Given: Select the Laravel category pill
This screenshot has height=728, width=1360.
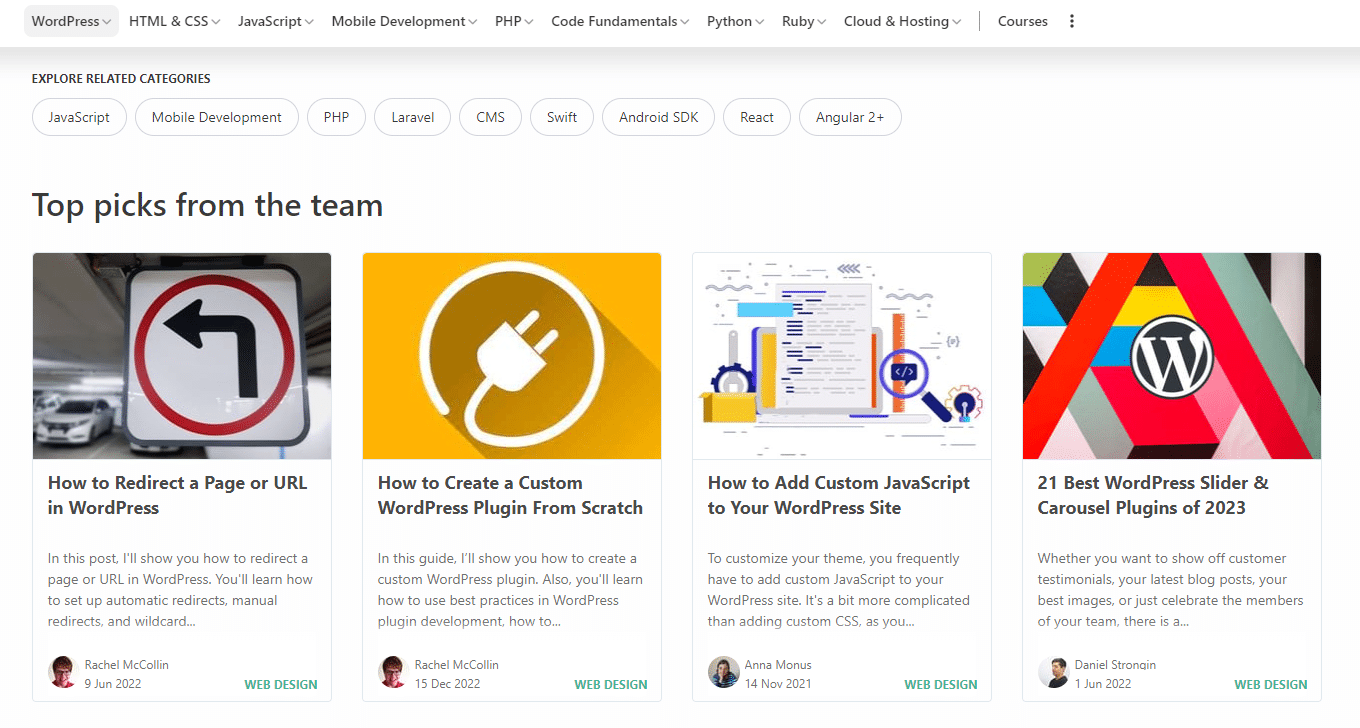Looking at the screenshot, I should (412, 117).
